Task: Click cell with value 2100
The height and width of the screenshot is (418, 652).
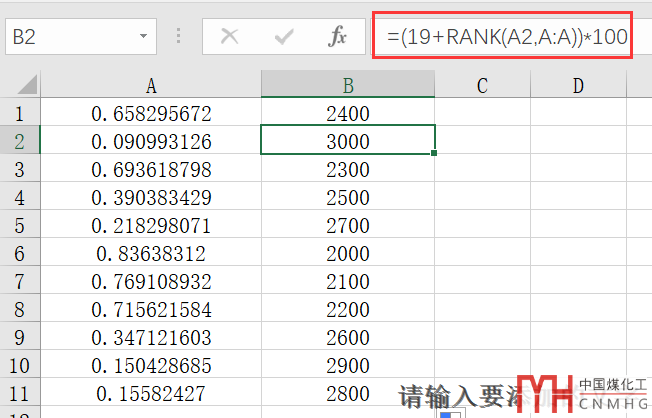Action: tap(348, 280)
